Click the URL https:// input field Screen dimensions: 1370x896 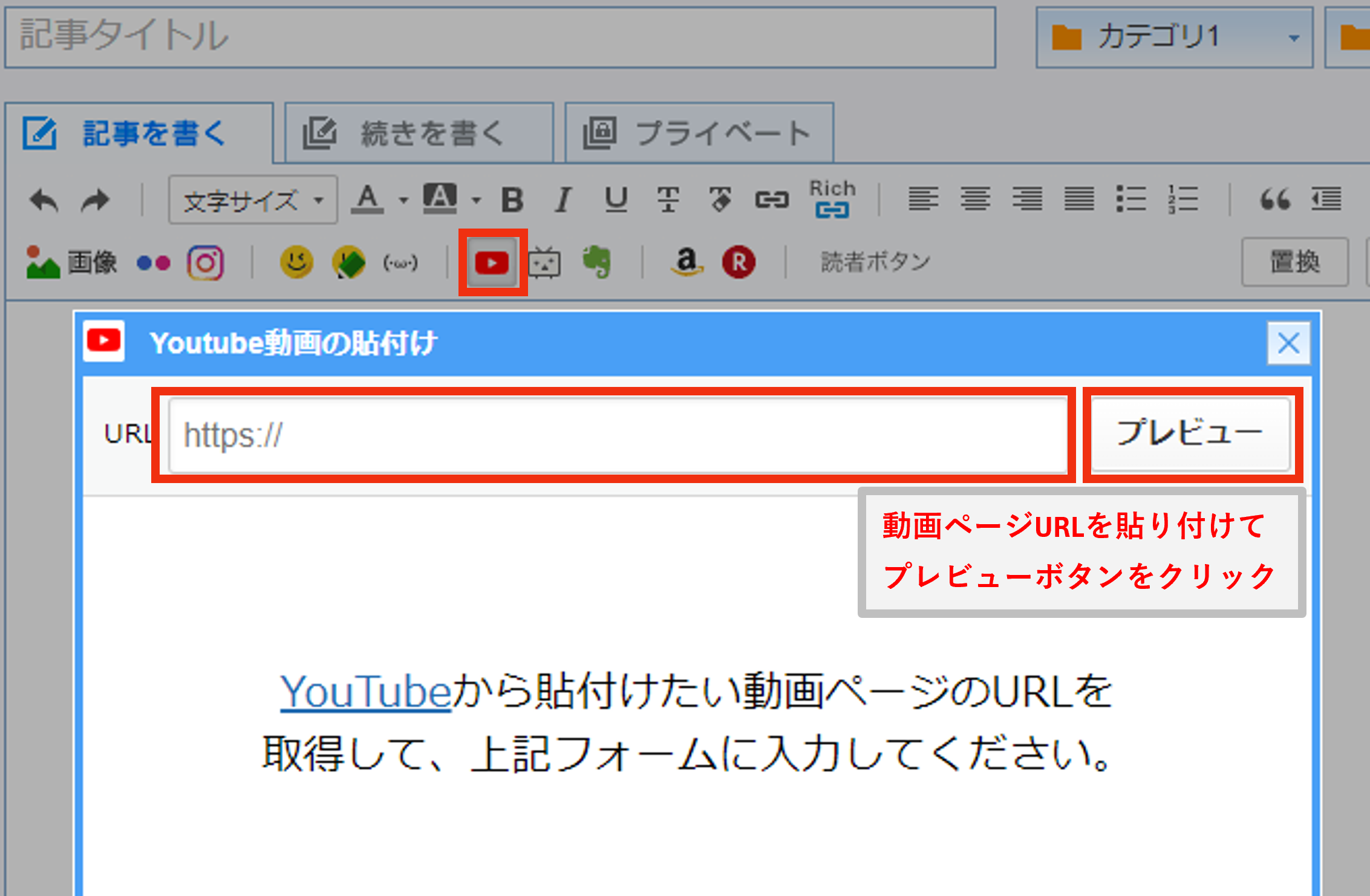[618, 435]
